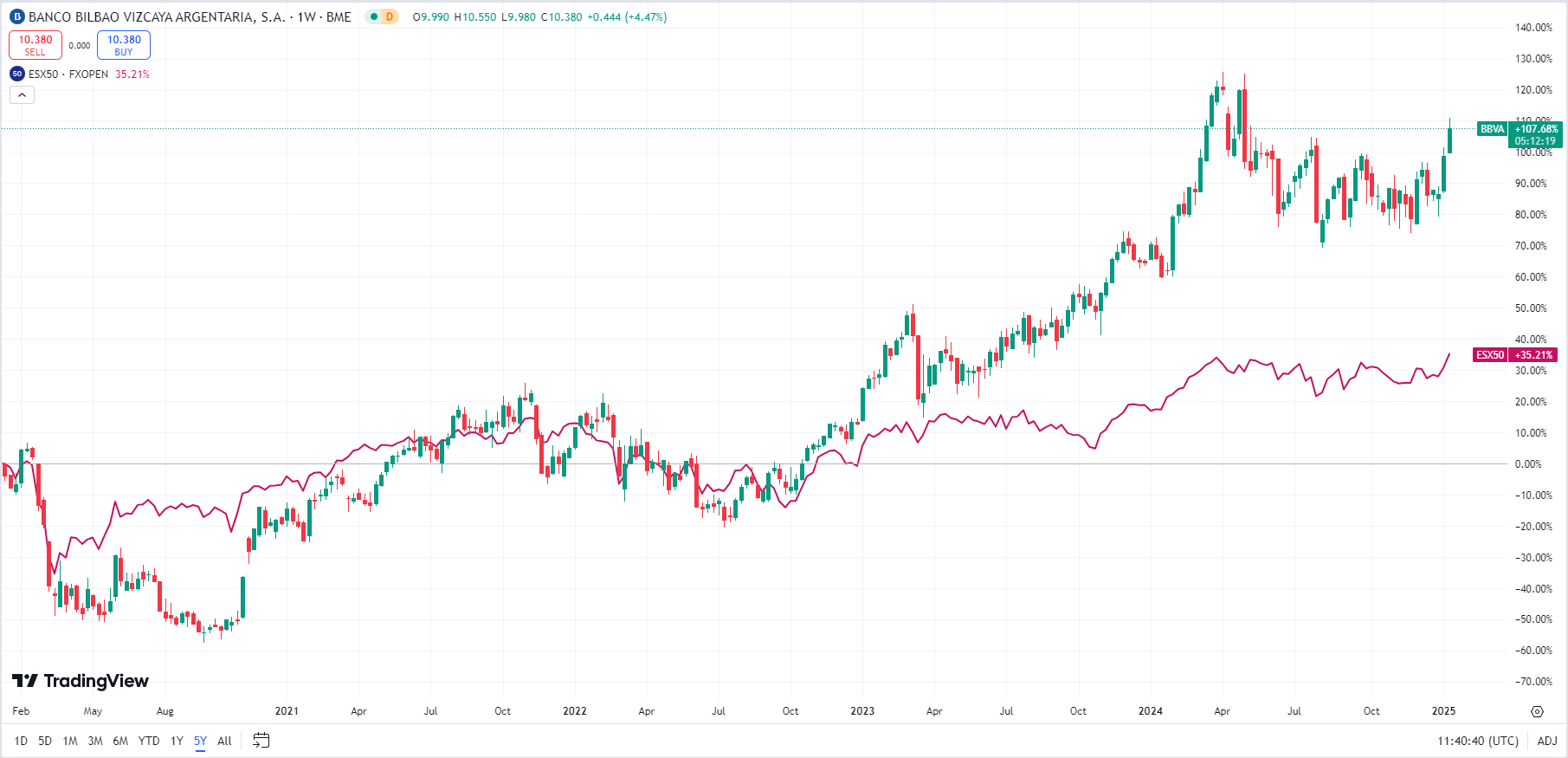Toggle the ADJ adjustment setting
The image size is (1568, 758).
pyautogui.click(x=1547, y=741)
